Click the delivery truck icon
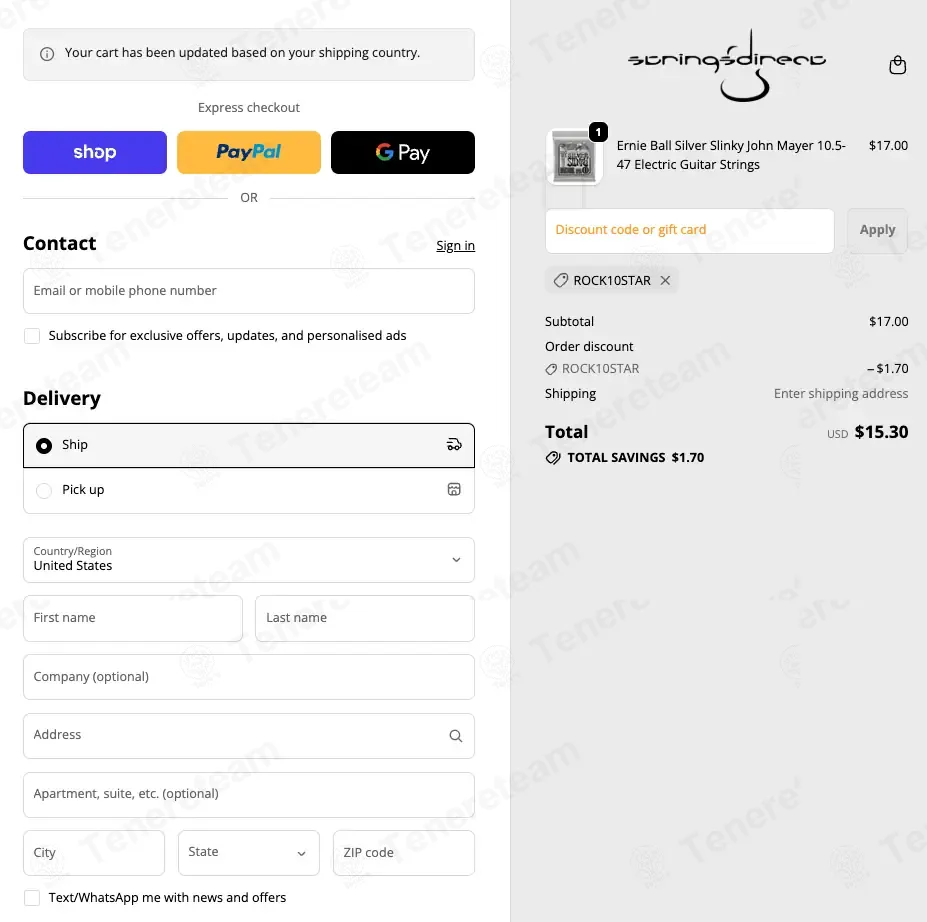Viewport: 927px width, 922px height. click(x=454, y=445)
